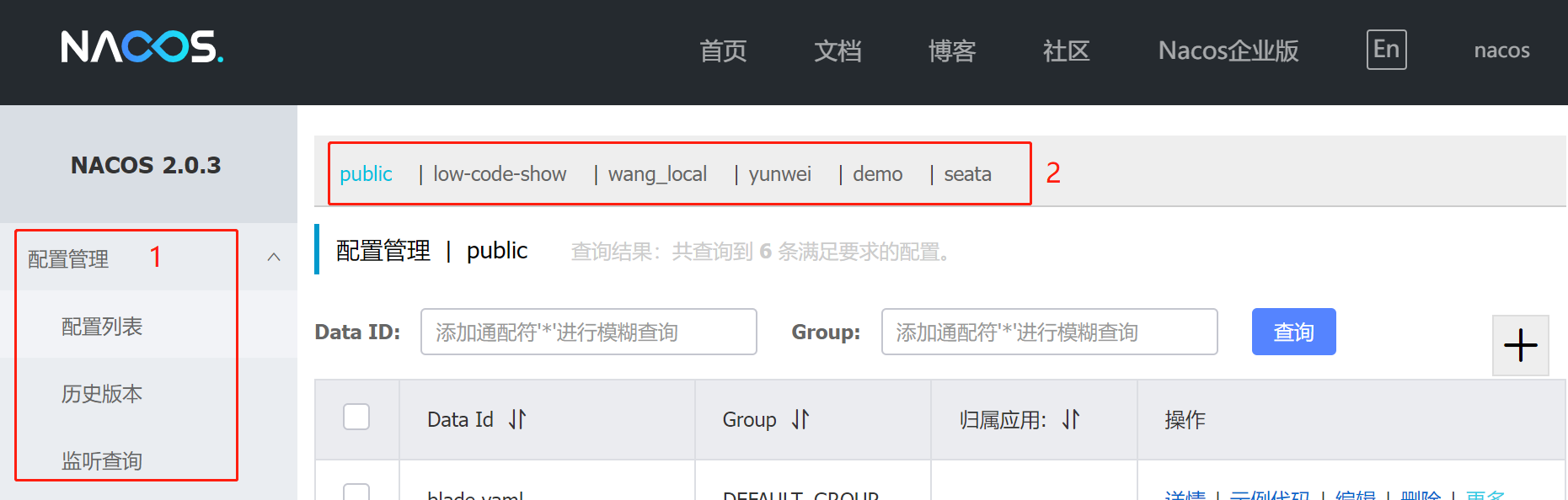Switch language with the En icon
Image resolution: width=1568 pixels, height=500 pixels.
tap(1386, 50)
